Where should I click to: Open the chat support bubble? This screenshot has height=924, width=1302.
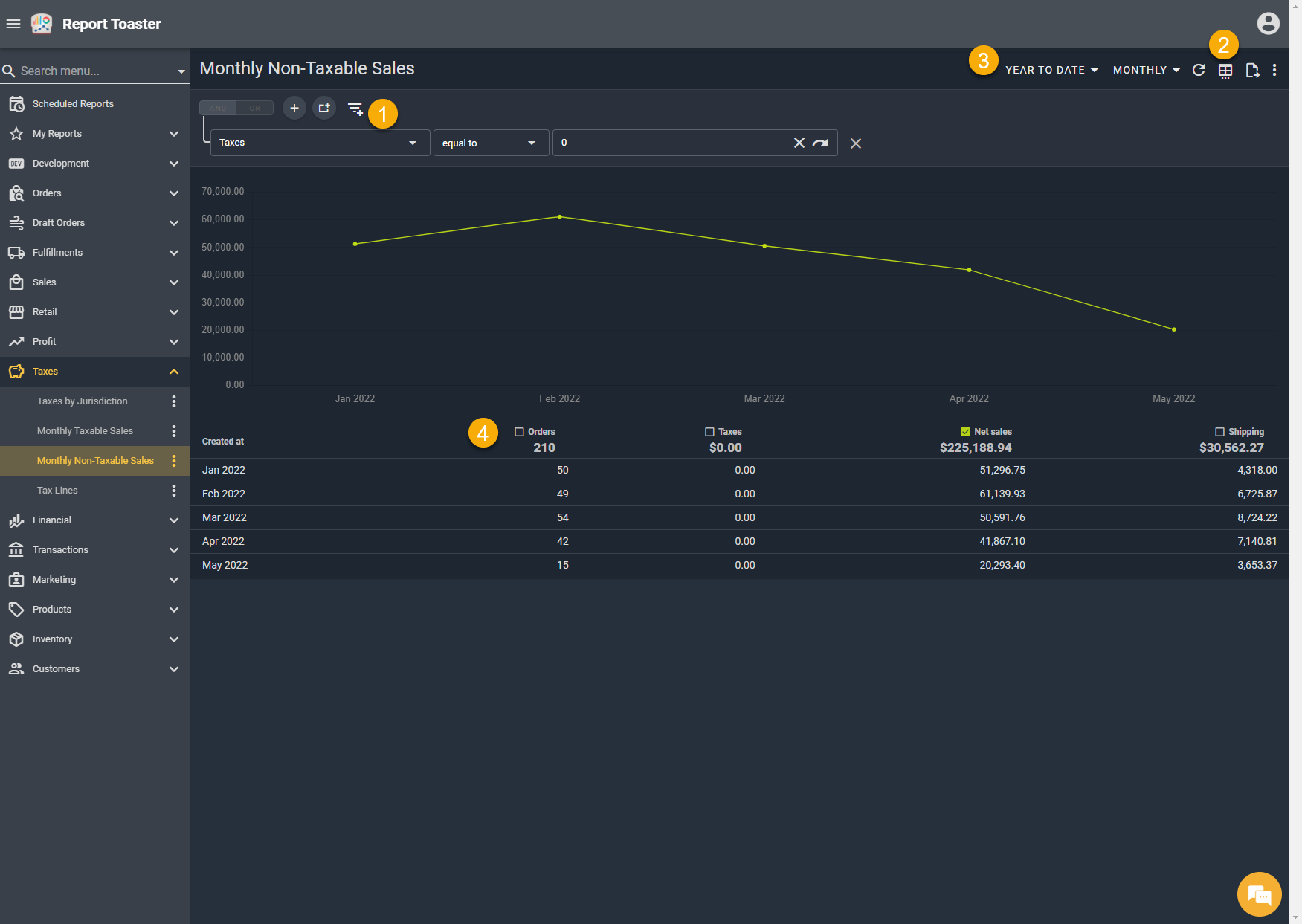pos(1259,894)
